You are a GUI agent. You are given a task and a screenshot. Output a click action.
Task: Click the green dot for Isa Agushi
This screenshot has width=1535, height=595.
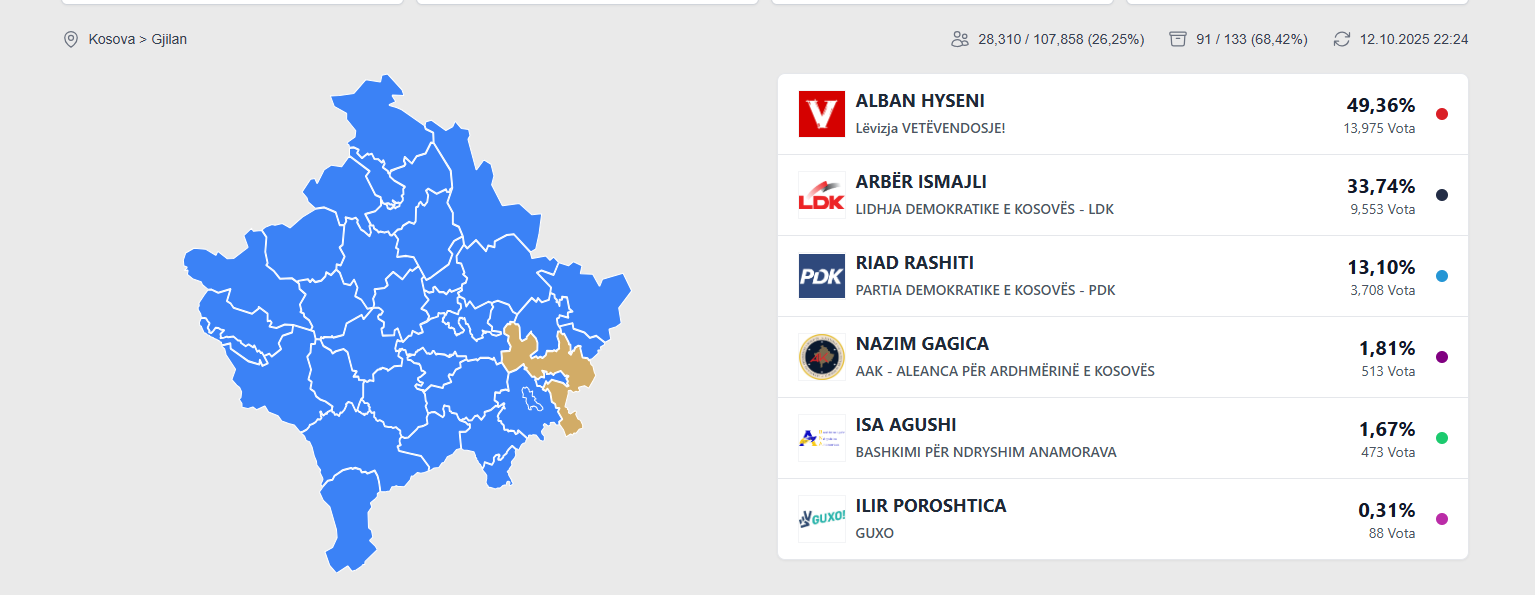[1441, 438]
